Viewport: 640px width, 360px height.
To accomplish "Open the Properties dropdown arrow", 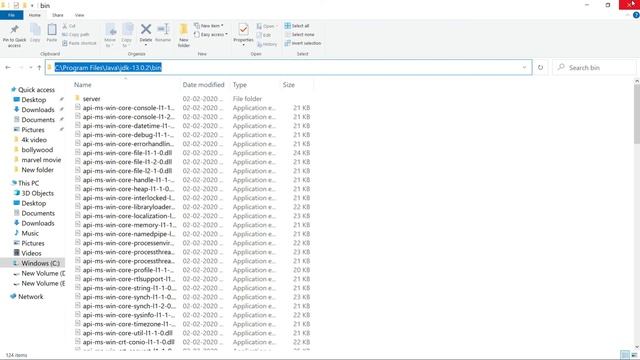I will click(243, 44).
